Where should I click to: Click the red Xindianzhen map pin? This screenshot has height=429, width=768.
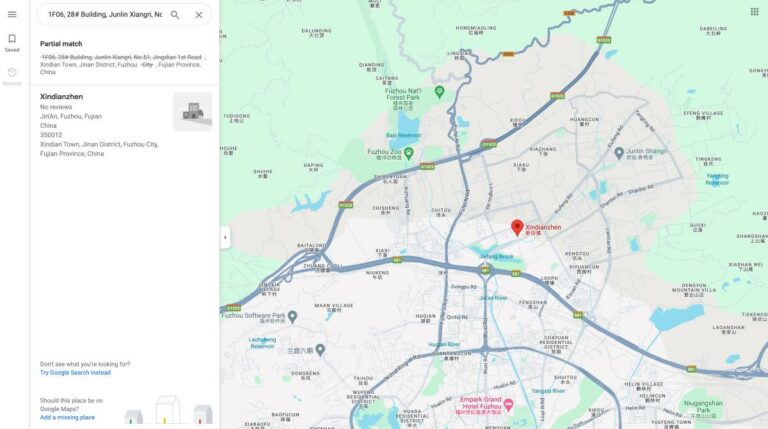pos(517,228)
